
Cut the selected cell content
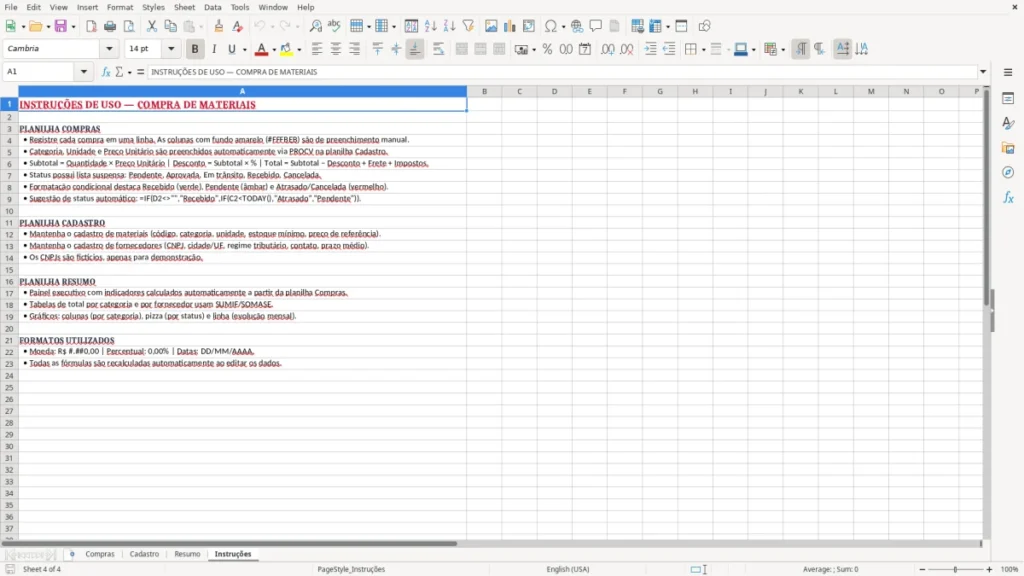coord(152,26)
